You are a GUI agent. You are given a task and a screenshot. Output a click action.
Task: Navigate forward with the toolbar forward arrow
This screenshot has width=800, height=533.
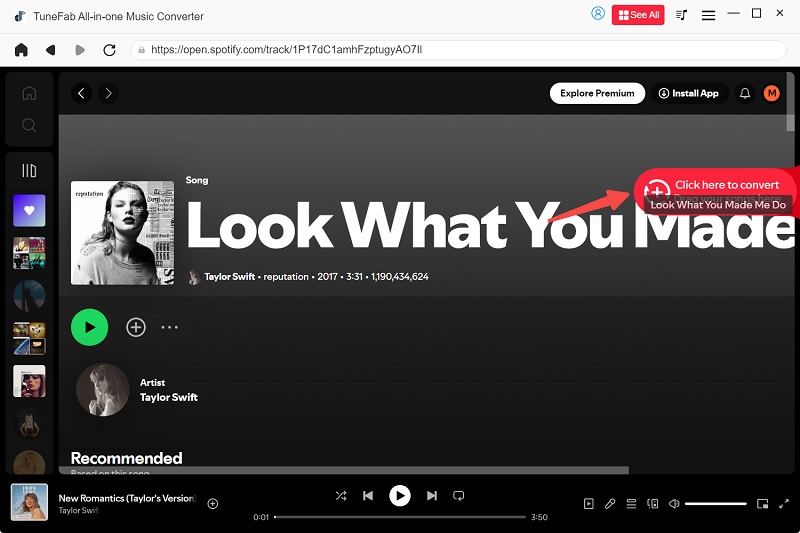point(80,50)
